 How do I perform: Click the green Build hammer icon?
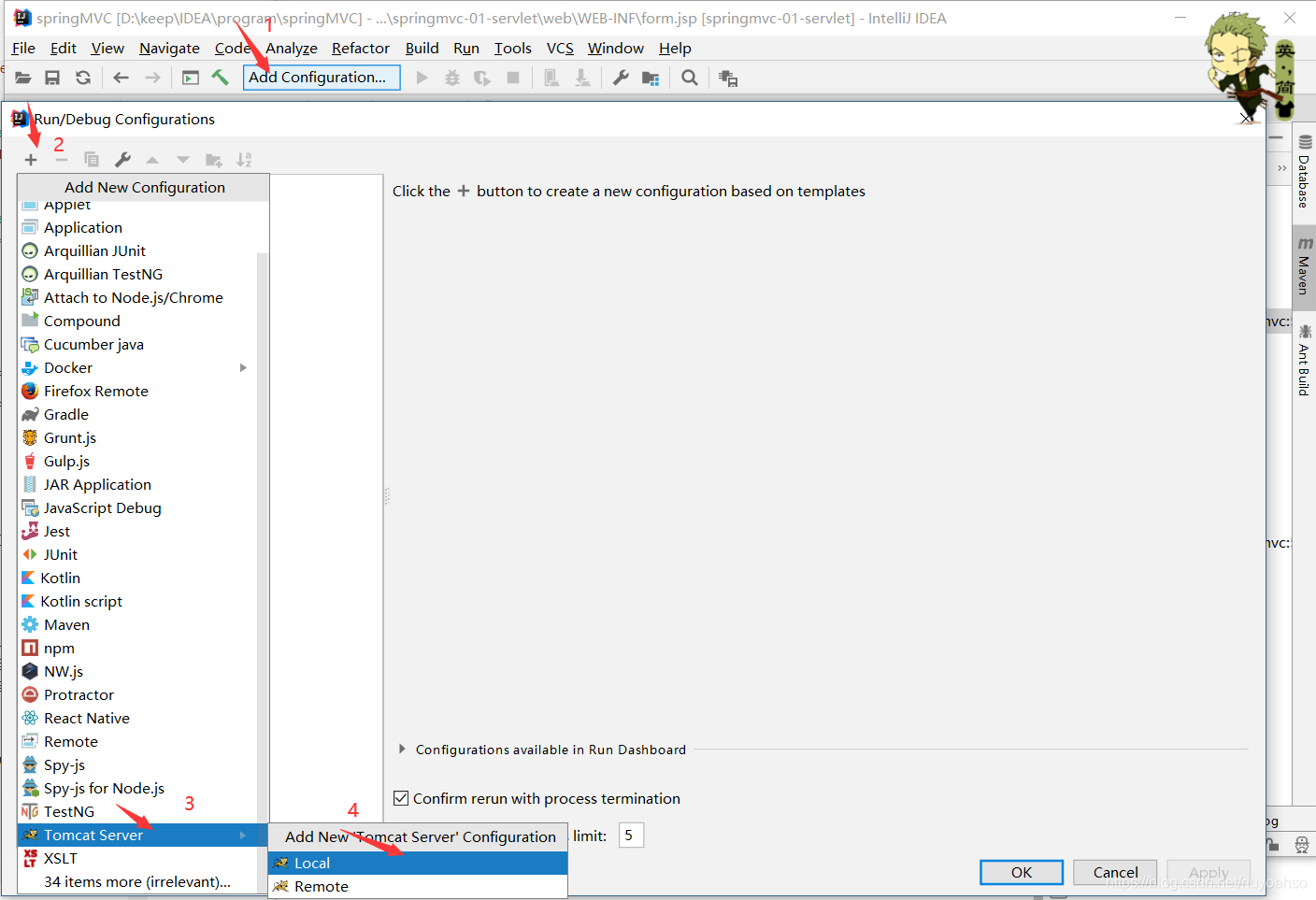point(221,78)
